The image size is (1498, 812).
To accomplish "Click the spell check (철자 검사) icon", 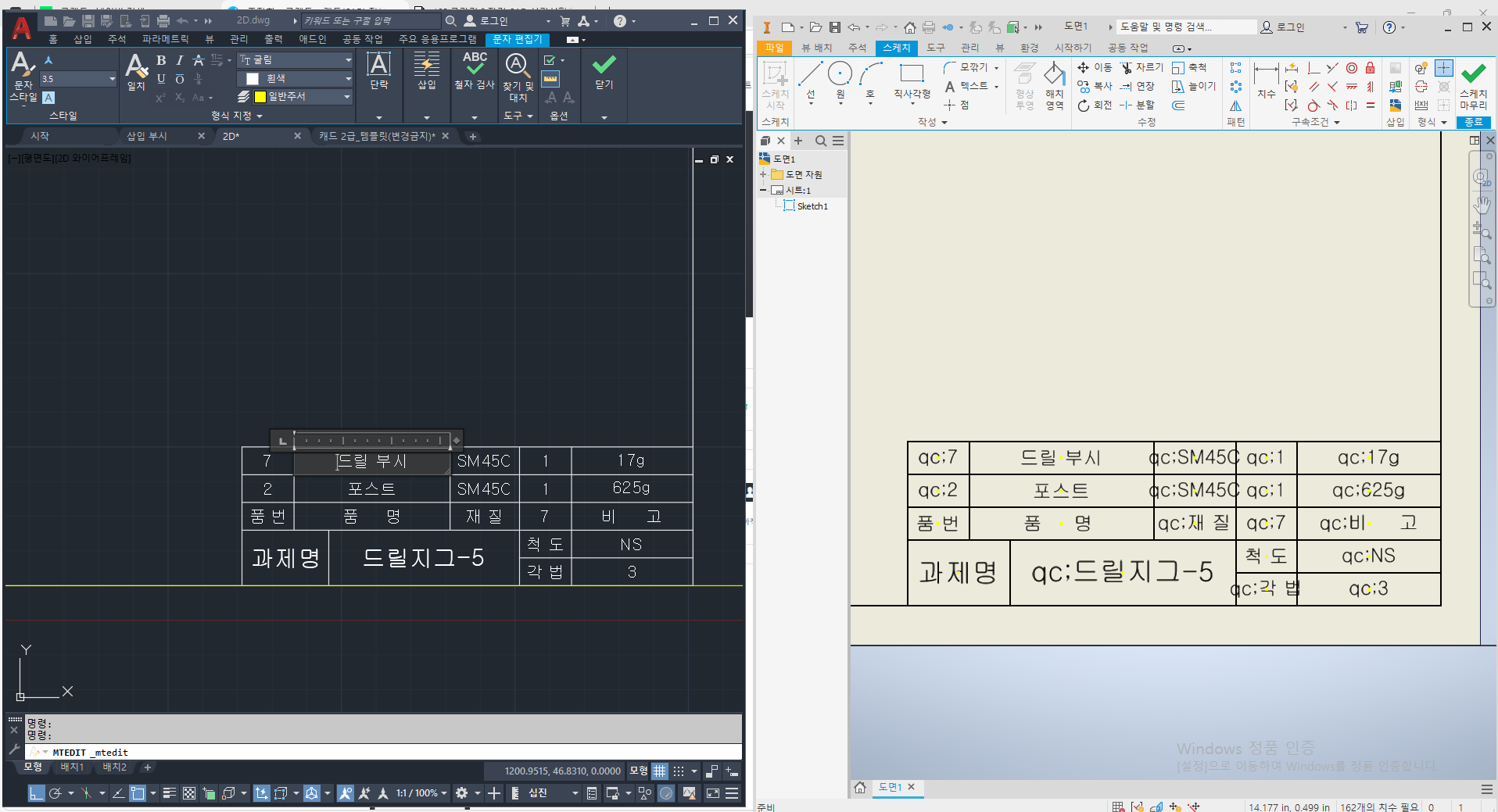I will [474, 65].
